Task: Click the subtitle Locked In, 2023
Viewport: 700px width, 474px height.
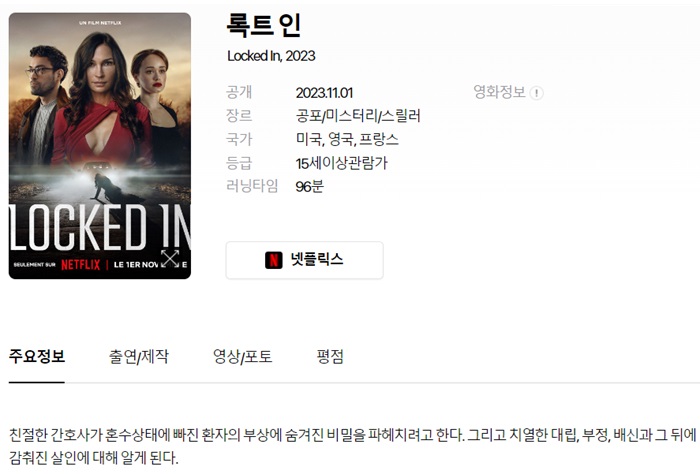Action: tap(271, 56)
